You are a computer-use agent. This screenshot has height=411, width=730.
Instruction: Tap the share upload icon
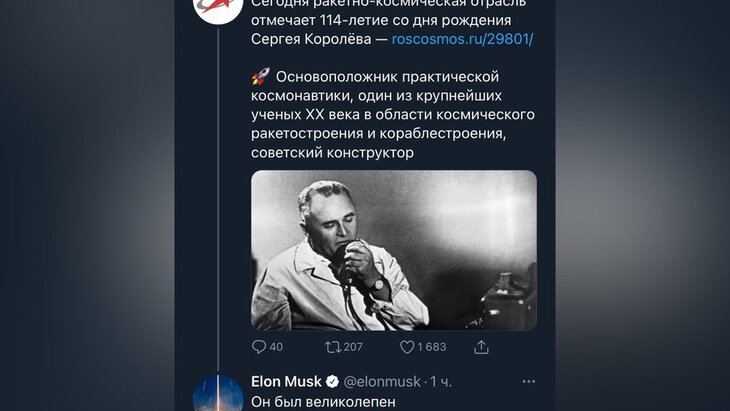coord(481,347)
